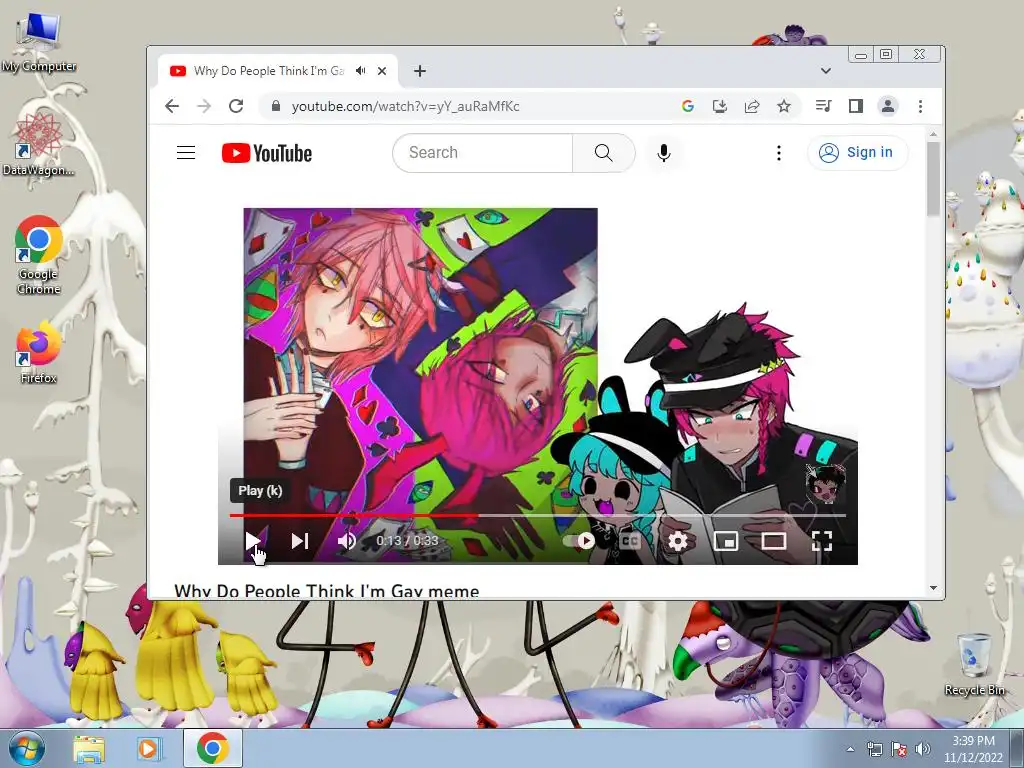Click the browser Forward arrow
Screen dimensions: 1024x768
(x=204, y=106)
